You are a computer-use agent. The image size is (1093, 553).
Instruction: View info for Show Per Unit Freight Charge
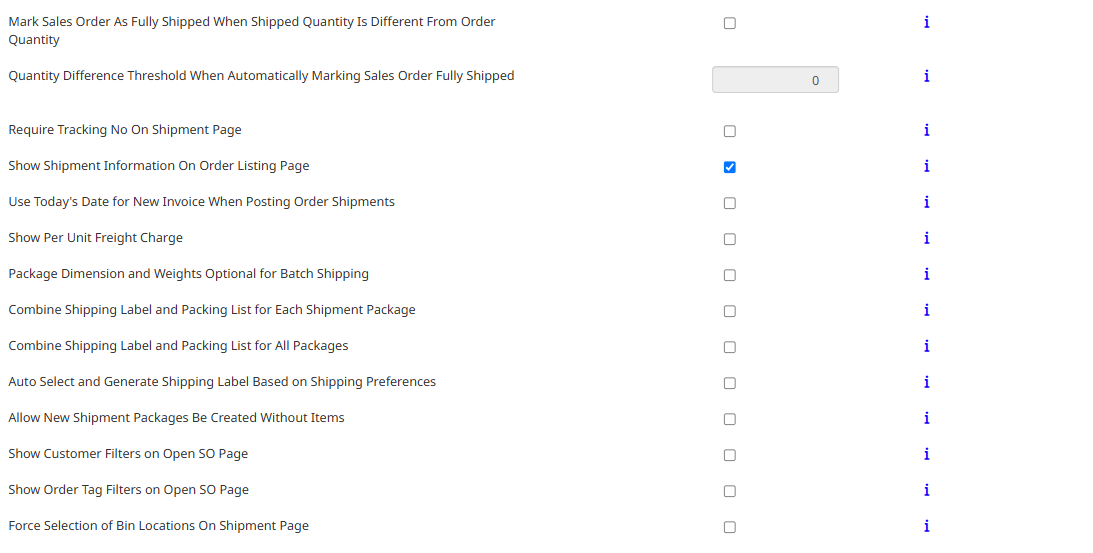tap(926, 238)
